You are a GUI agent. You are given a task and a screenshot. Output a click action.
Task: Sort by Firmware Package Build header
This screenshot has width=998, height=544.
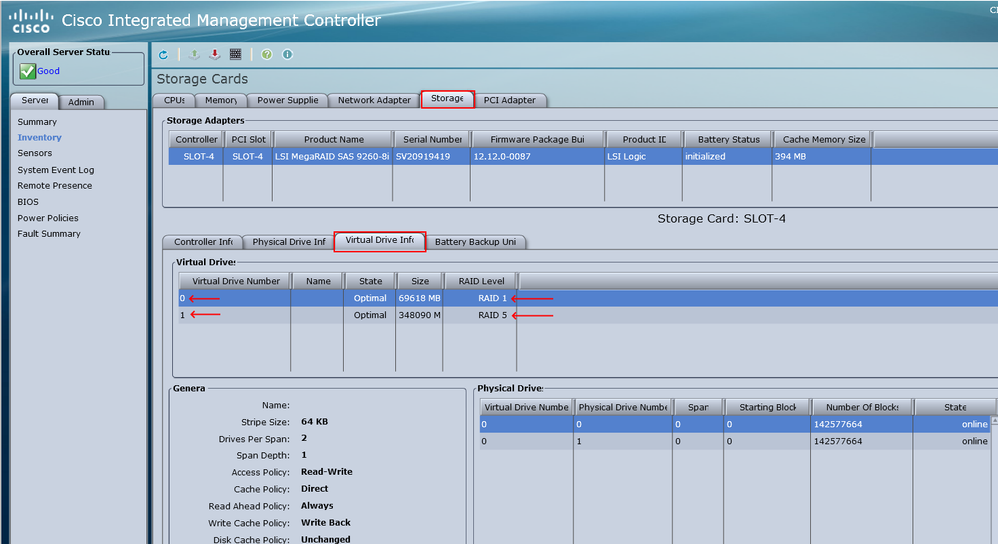[x=537, y=139]
